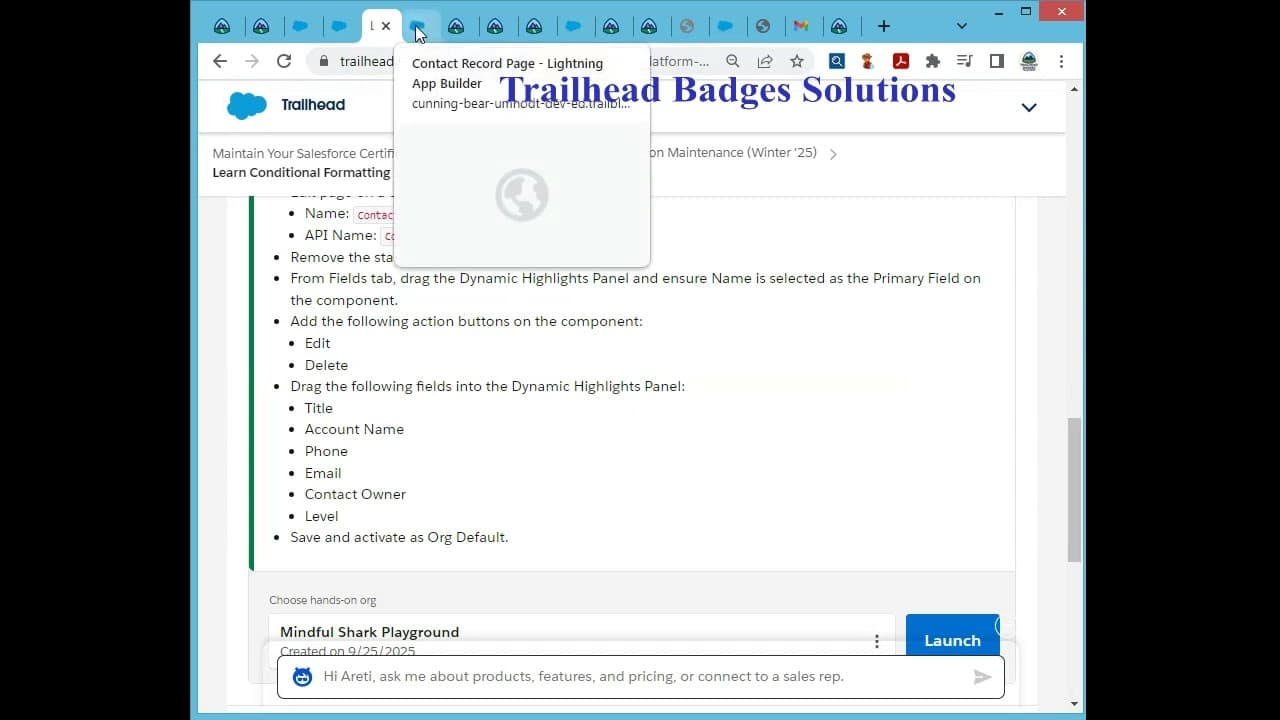Close the active Trailhead tab

386,26
